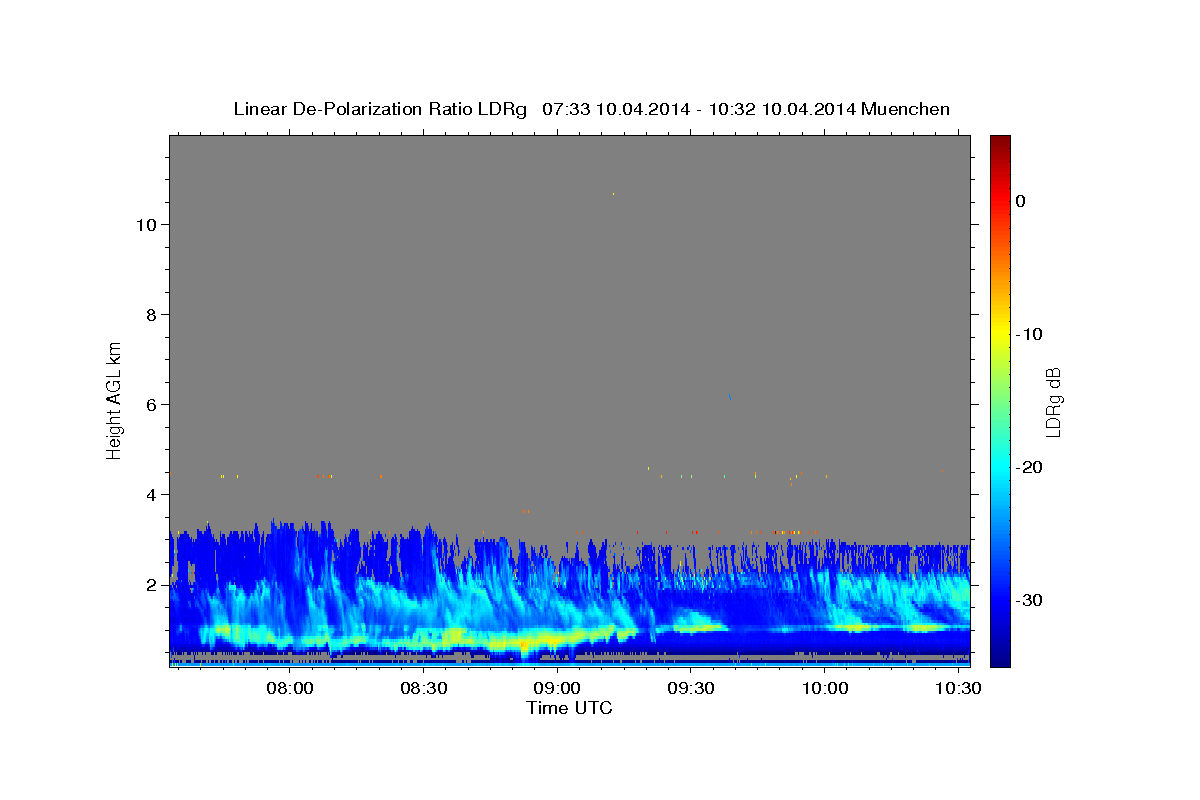Click the 'Time UTC' axis label
This screenshot has width=1200, height=800.
(x=569, y=708)
